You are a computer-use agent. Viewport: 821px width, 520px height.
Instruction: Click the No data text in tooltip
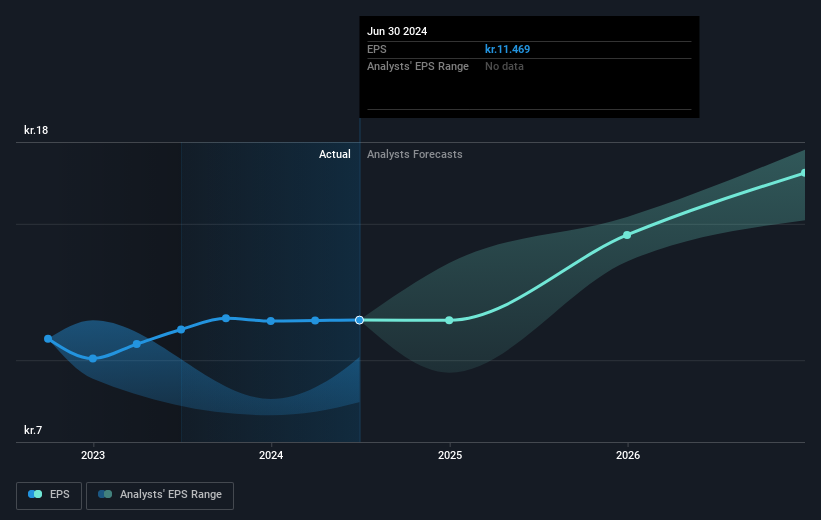[504, 67]
